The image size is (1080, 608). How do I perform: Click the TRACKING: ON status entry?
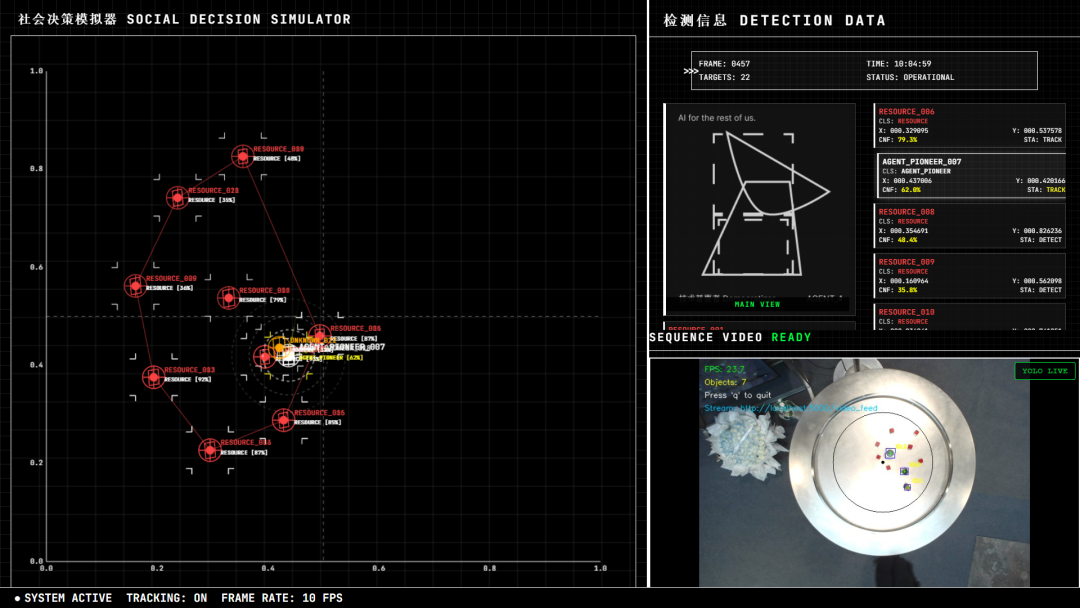(167, 598)
